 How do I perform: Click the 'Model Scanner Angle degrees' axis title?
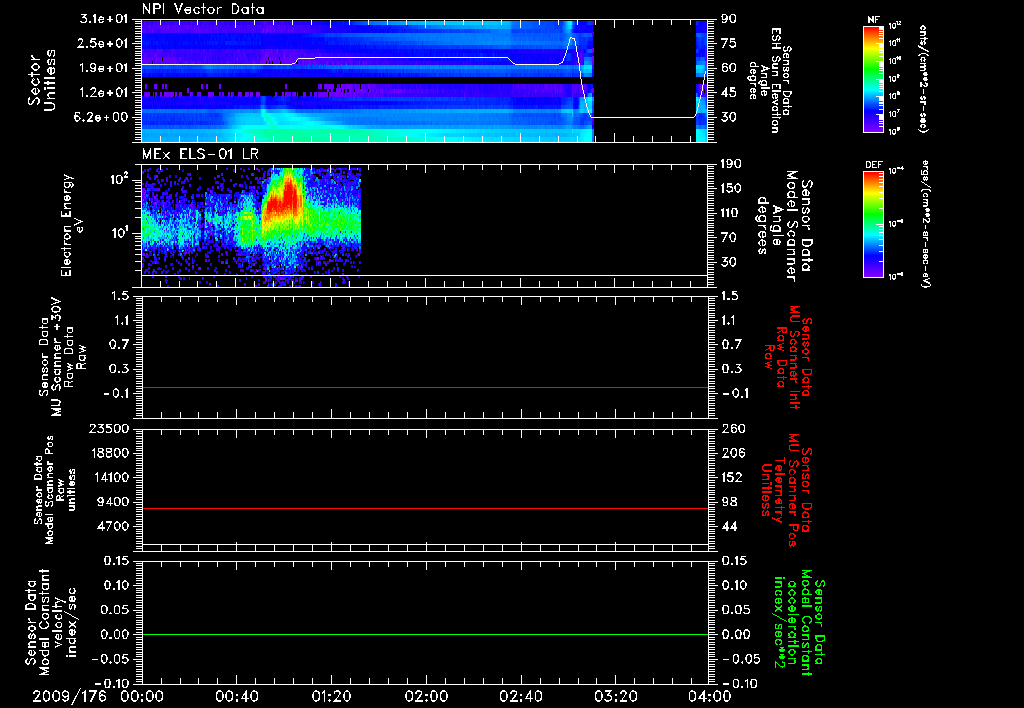click(x=784, y=226)
